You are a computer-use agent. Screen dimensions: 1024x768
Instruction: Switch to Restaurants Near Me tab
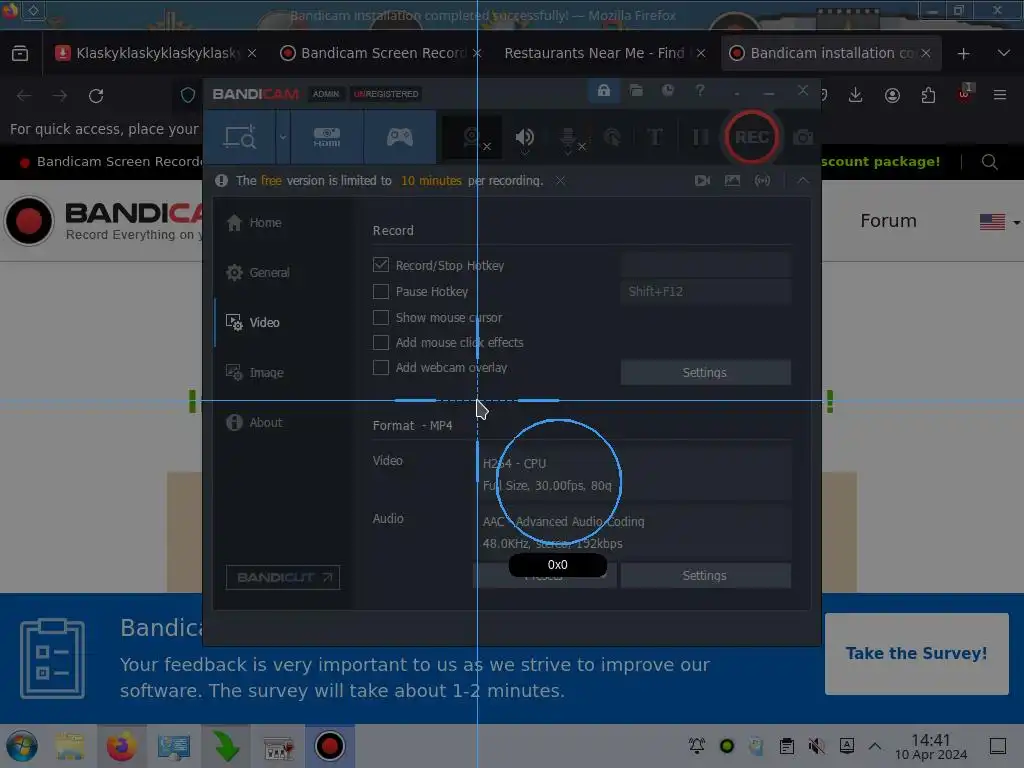click(x=593, y=53)
